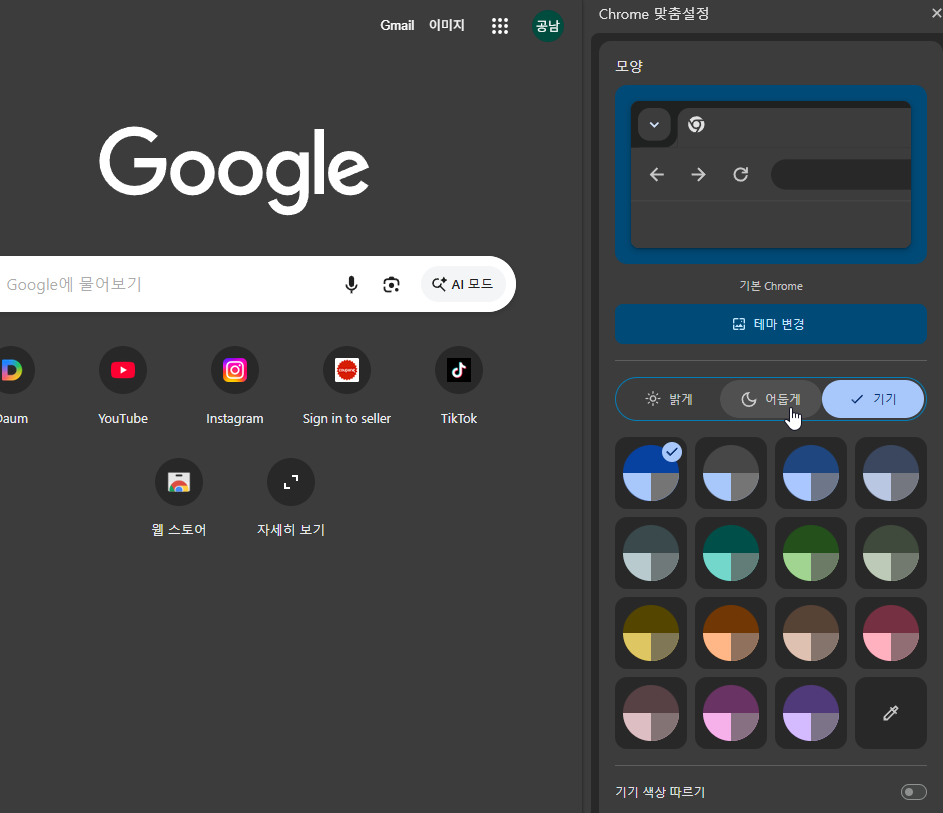Click the back arrow in theme preview
This screenshot has width=943, height=813.
(x=657, y=174)
